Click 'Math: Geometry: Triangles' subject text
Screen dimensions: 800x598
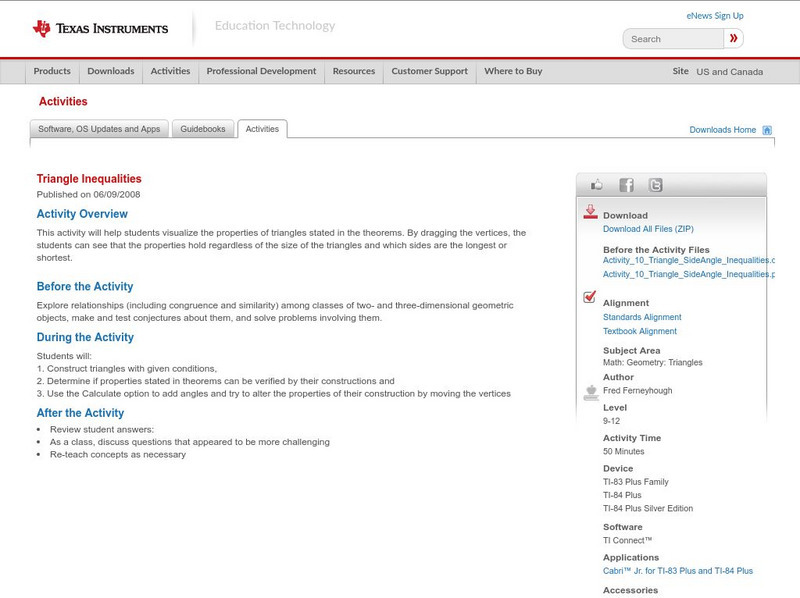[x=653, y=362]
